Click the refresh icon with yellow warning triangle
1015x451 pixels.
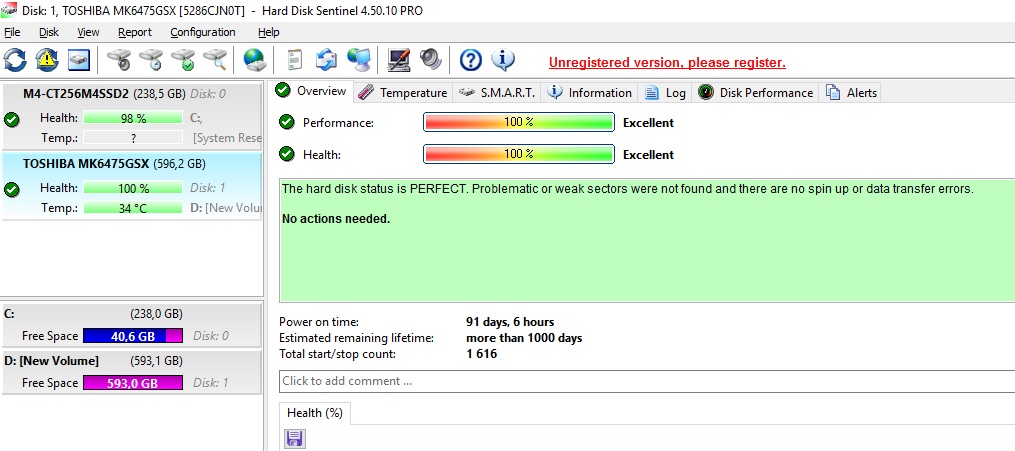[47, 60]
